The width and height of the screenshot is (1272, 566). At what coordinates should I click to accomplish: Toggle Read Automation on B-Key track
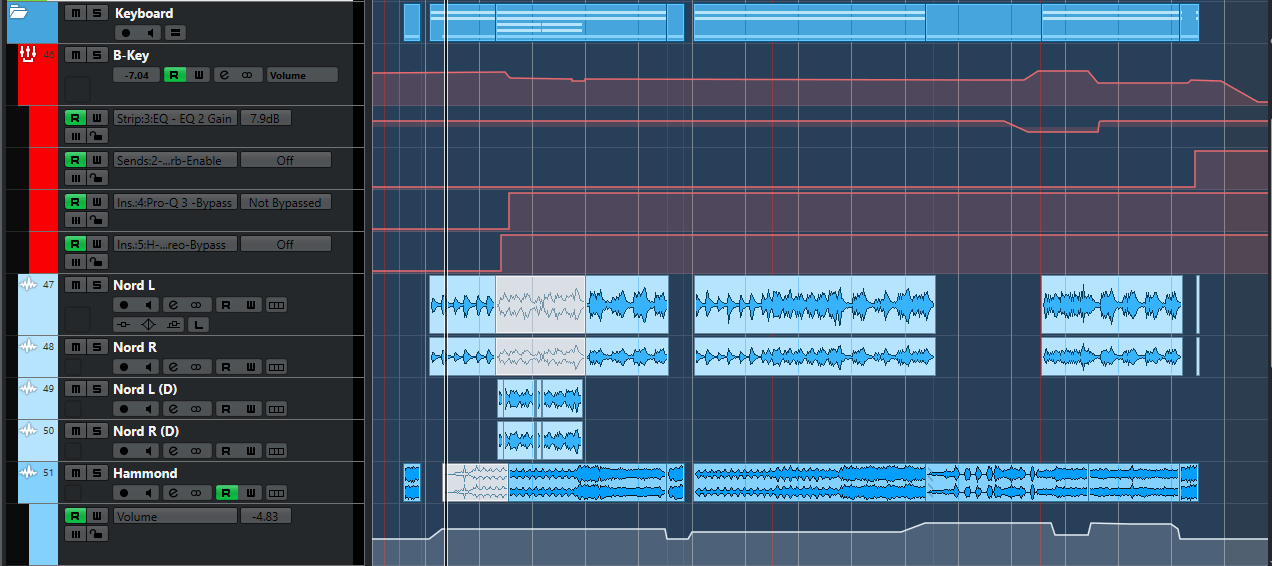point(174,75)
